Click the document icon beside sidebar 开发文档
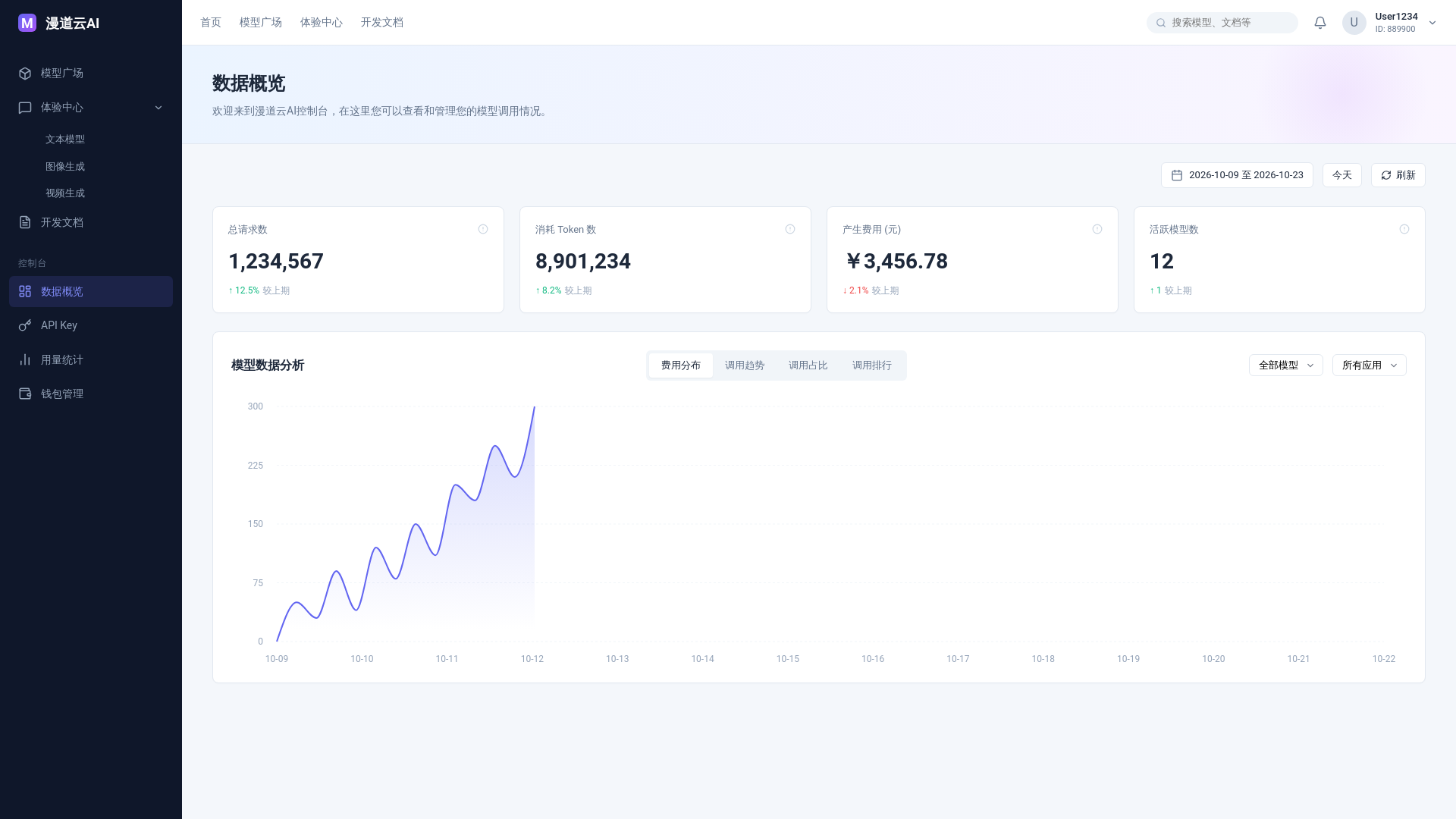 (25, 222)
